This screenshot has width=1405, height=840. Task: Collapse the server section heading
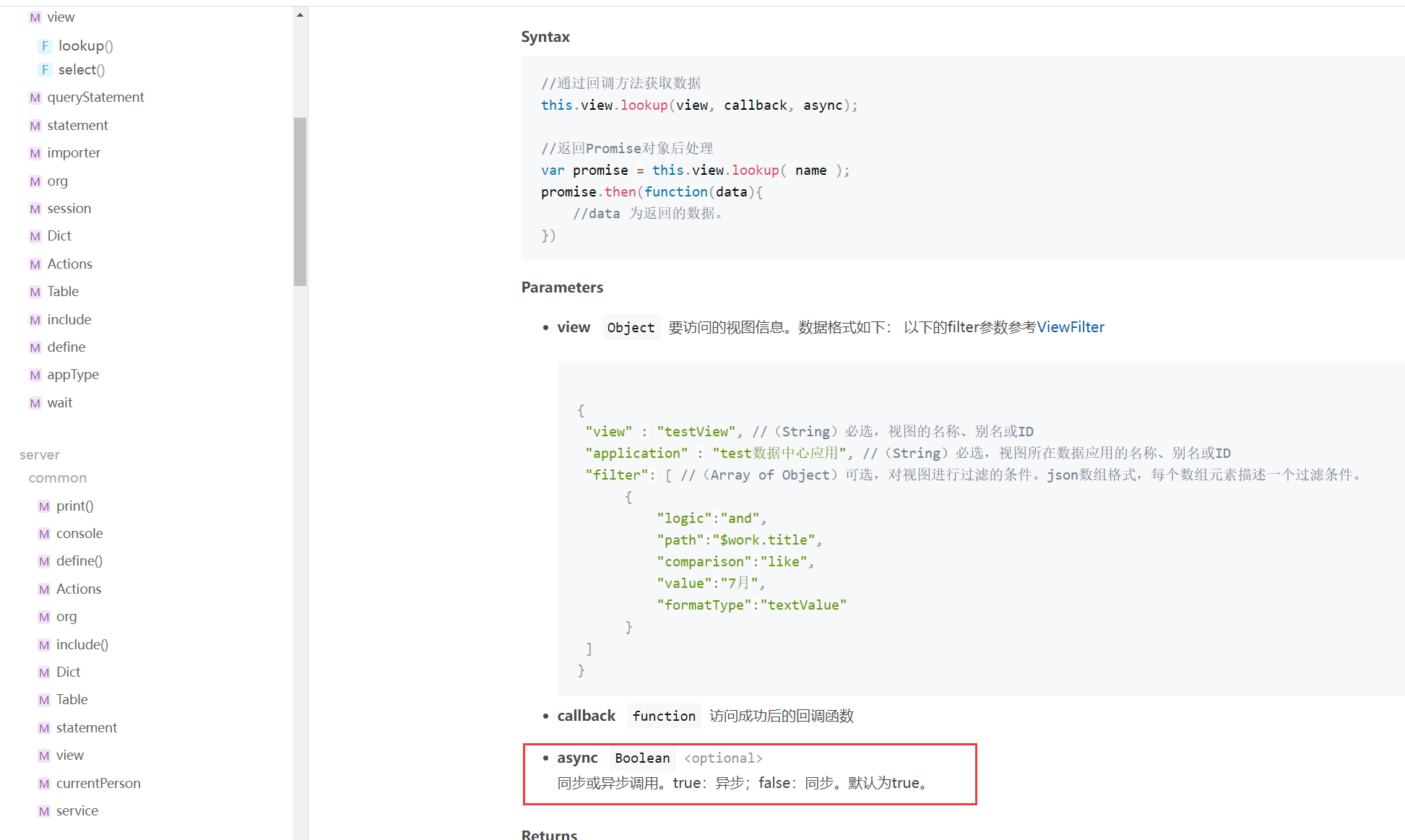[39, 455]
